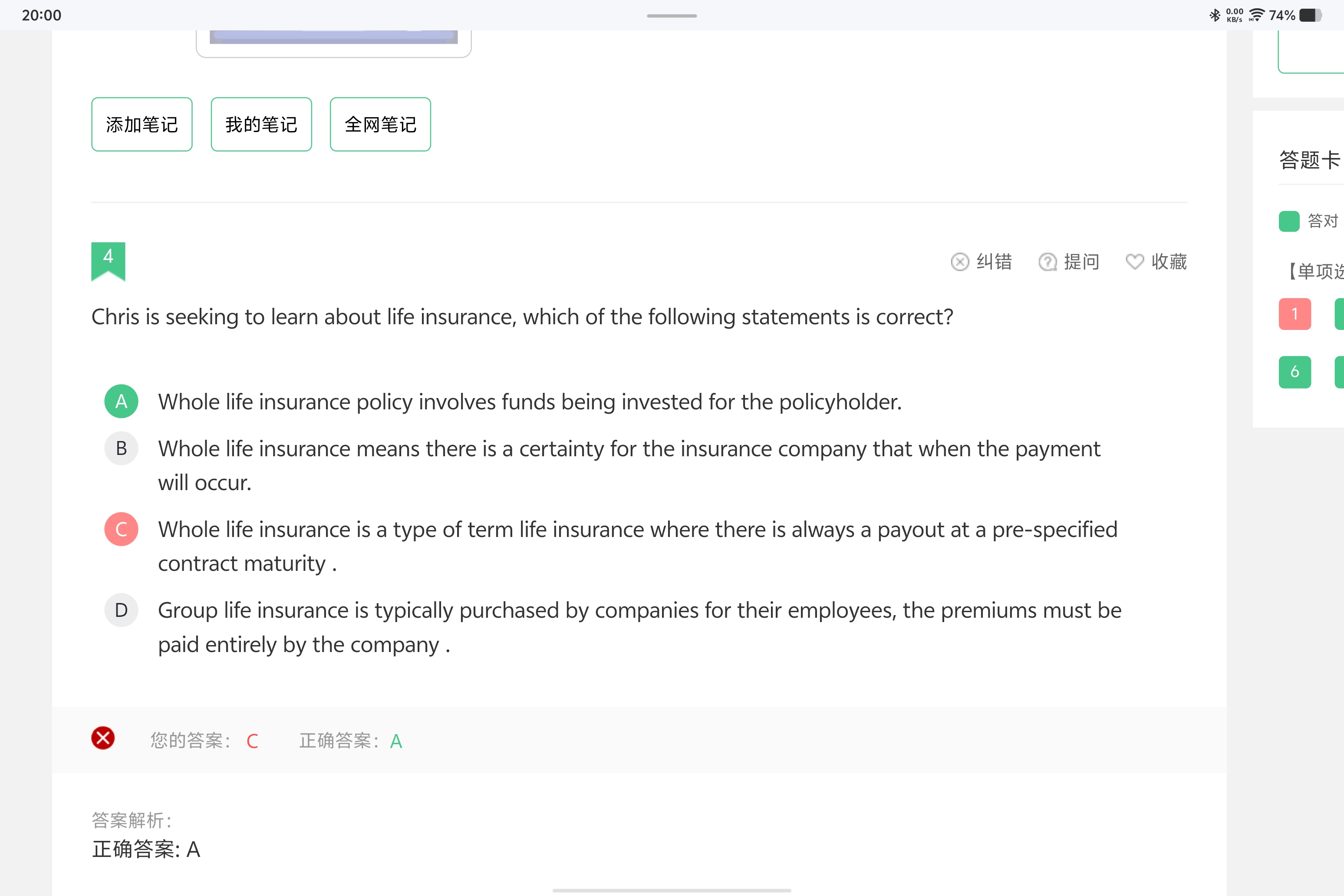Select answer option A

(x=121, y=401)
